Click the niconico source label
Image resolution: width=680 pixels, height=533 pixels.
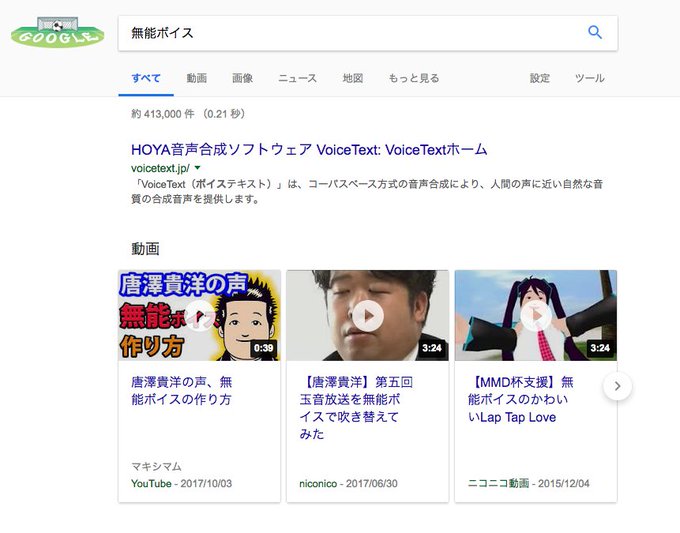[x=318, y=484]
